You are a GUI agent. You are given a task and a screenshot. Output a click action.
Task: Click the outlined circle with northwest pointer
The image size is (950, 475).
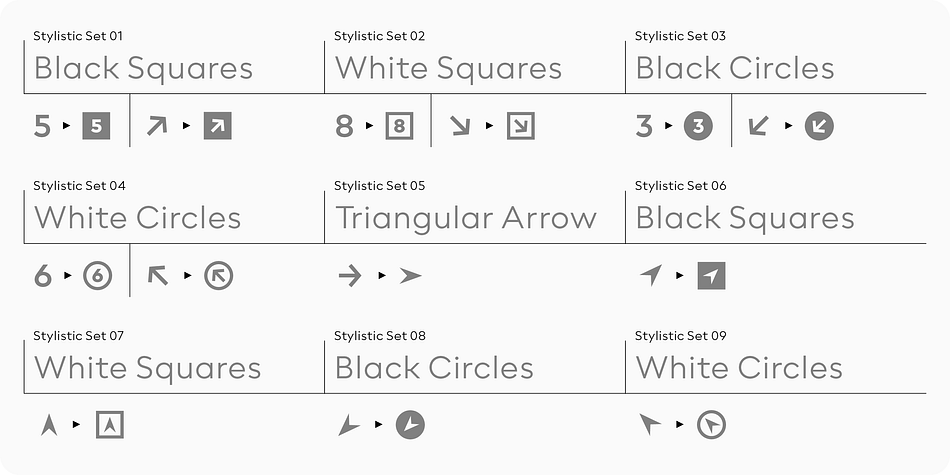point(711,425)
